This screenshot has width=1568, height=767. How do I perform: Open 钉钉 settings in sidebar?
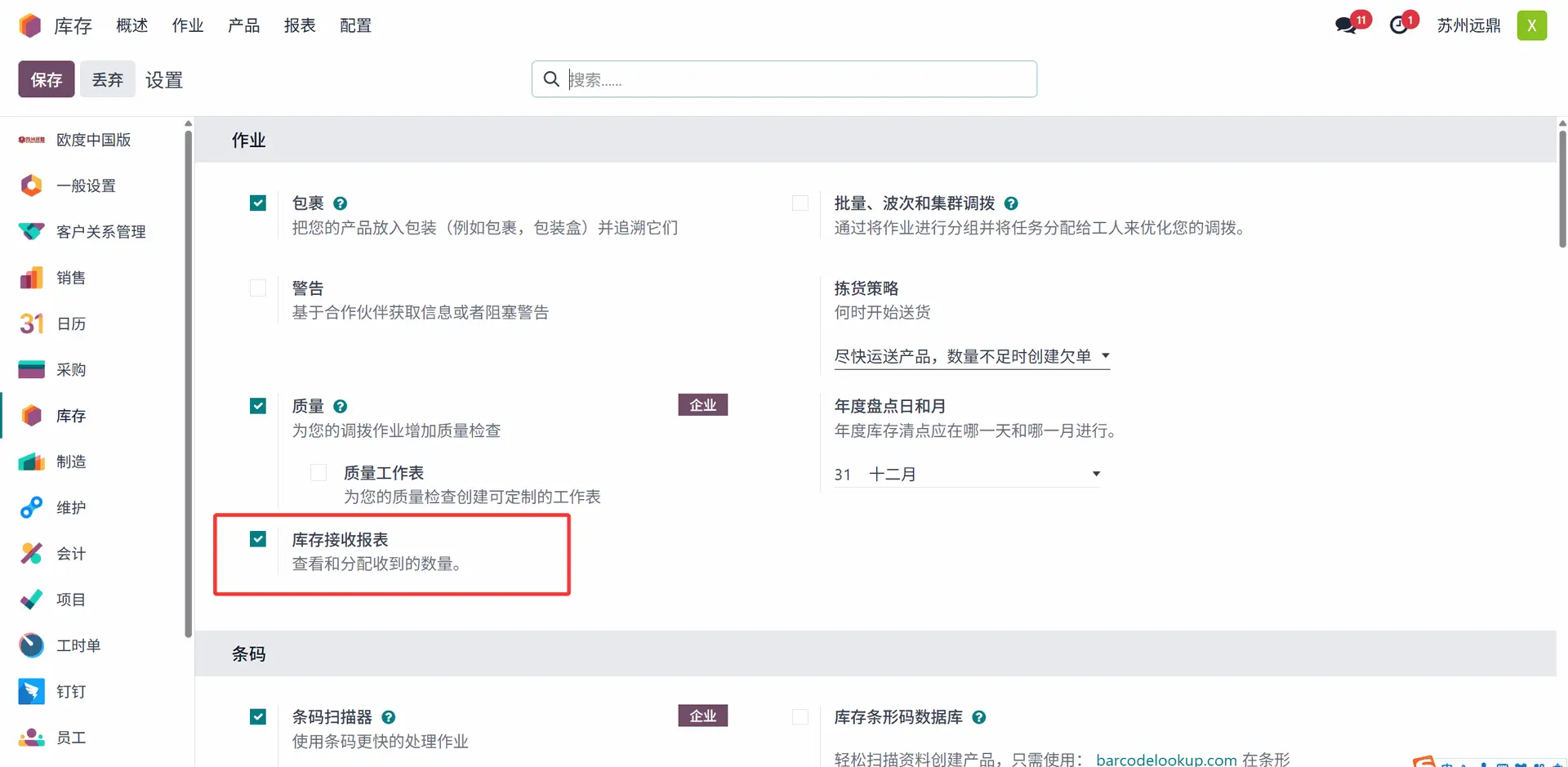(71, 692)
